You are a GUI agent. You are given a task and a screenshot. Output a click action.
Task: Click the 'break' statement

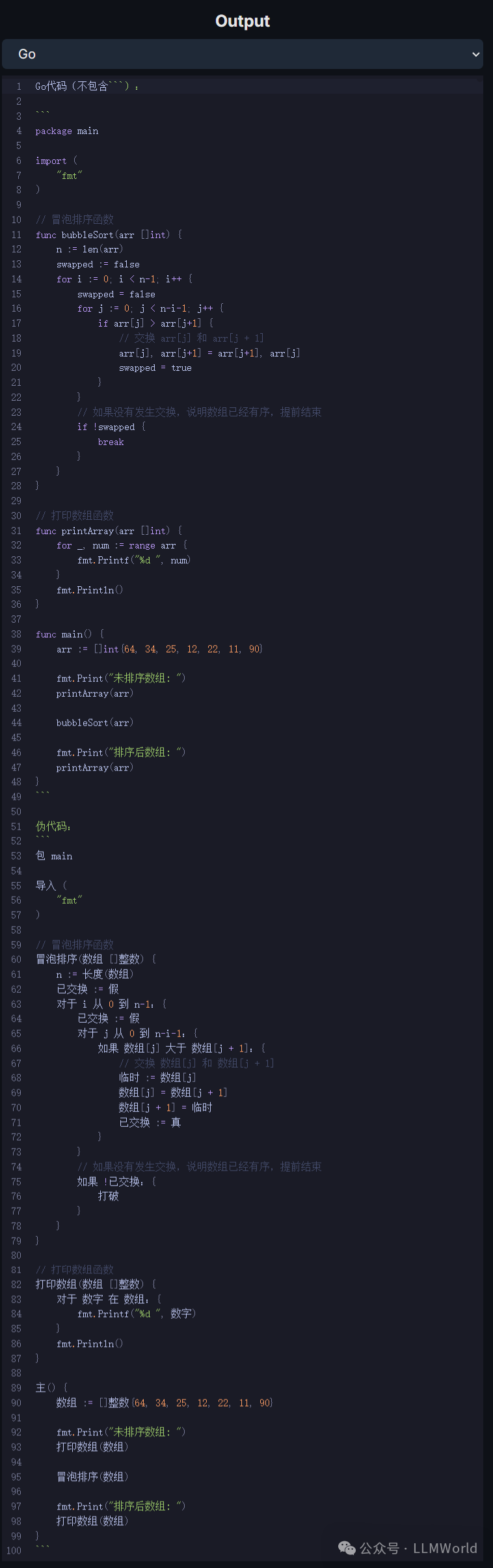click(x=111, y=442)
